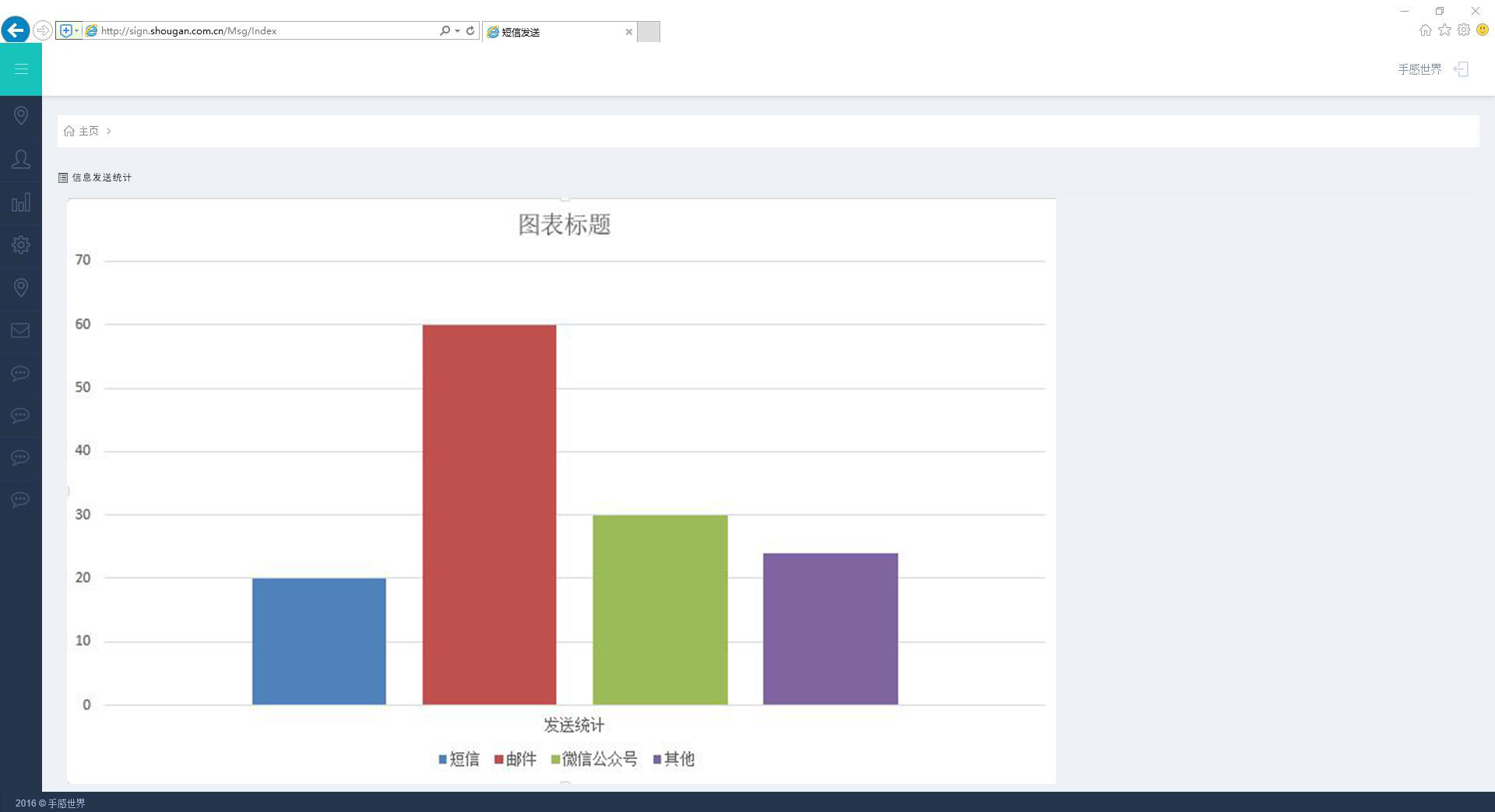The height and width of the screenshot is (812, 1495).
Task: Toggle the hamburger sidebar menu
Action: (21, 69)
